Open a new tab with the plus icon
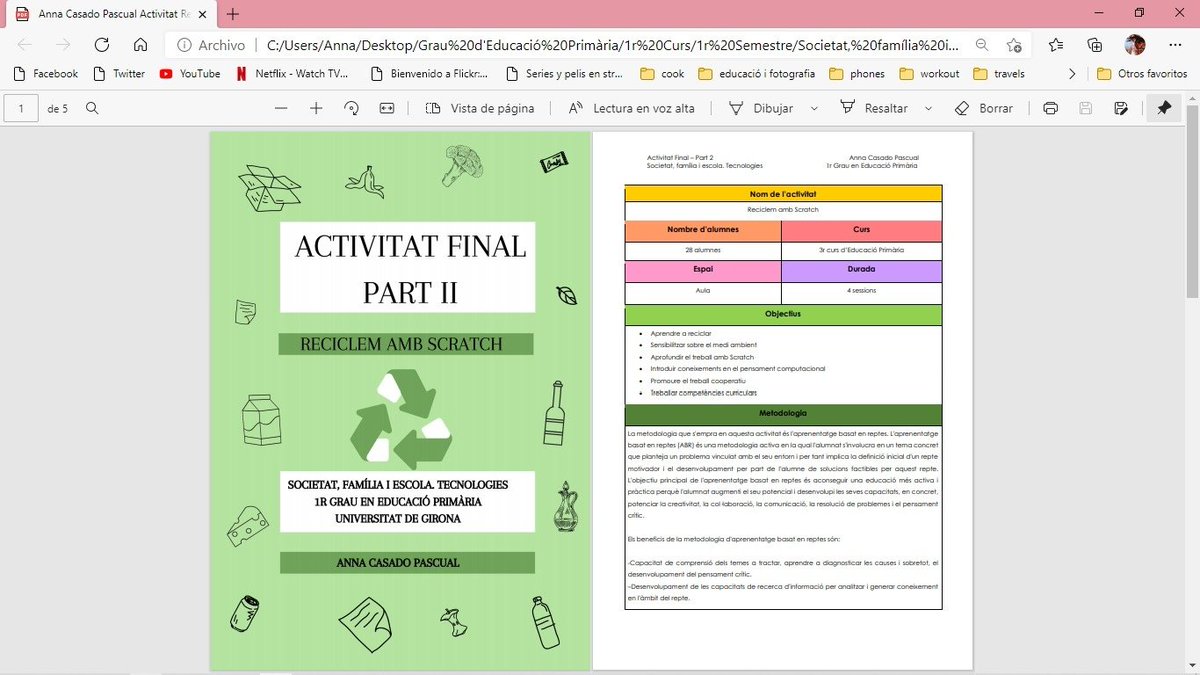This screenshot has width=1200, height=675. pos(233,14)
